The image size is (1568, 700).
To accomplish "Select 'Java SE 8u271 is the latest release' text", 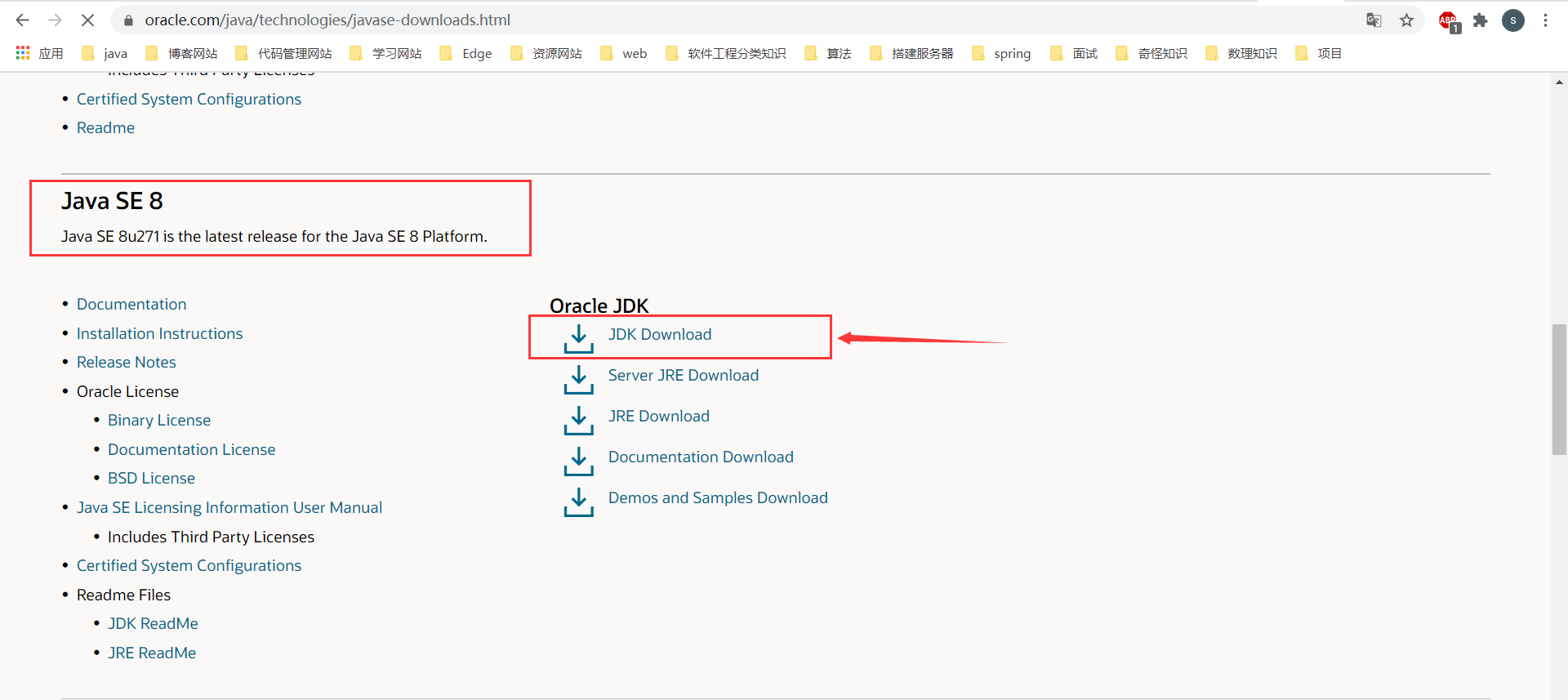I will [274, 236].
